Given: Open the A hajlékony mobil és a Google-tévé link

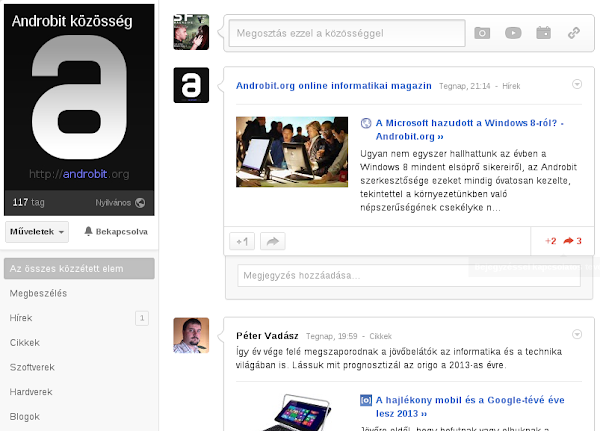Looking at the screenshot, I should coord(470,407).
